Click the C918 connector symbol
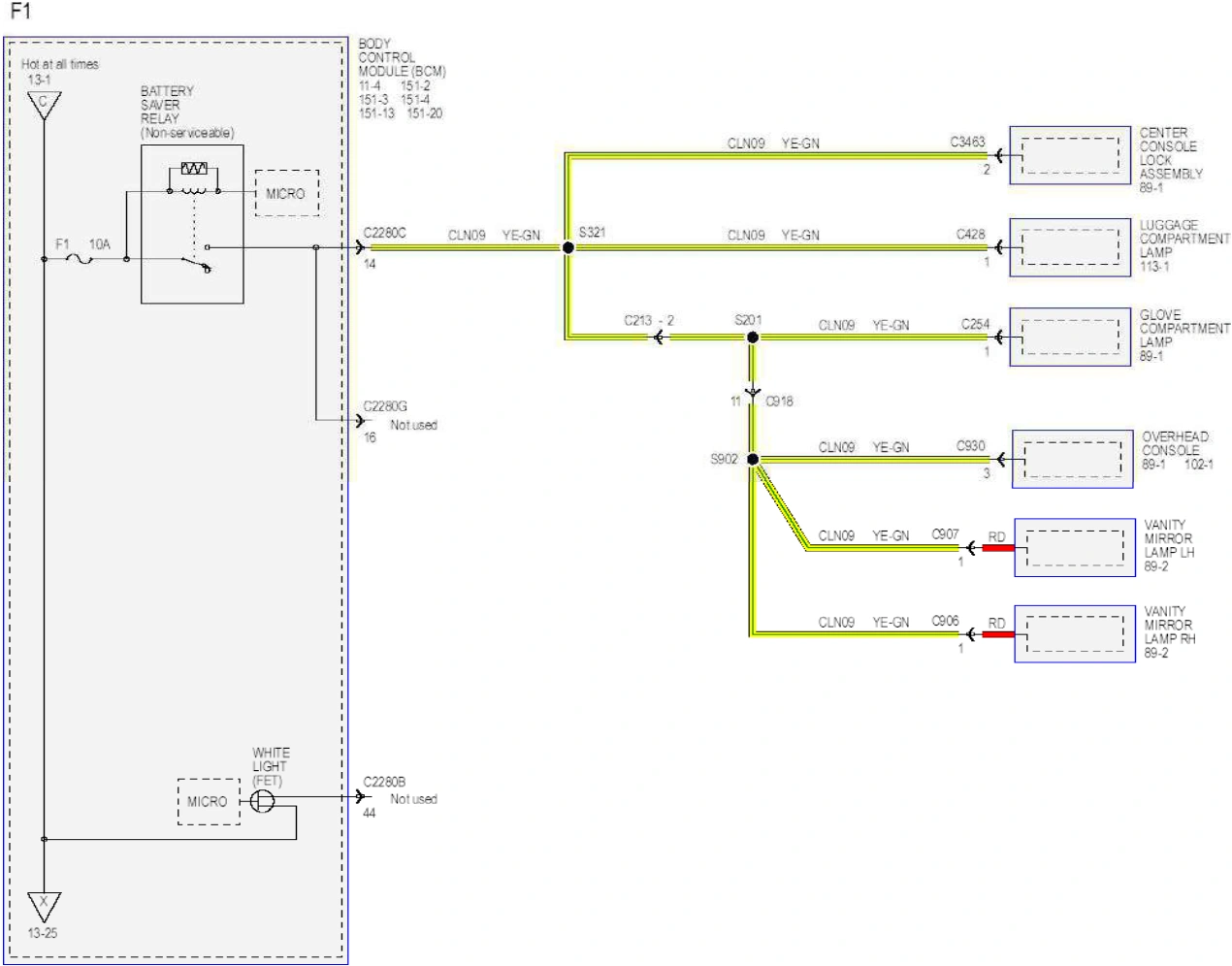The width and height of the screenshot is (1232, 966). pos(752,393)
